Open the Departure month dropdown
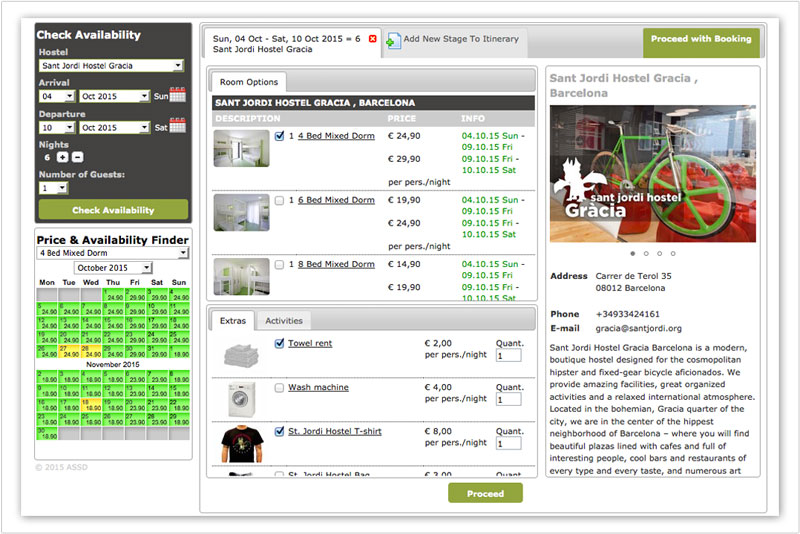The width and height of the screenshot is (800, 534). pyautogui.click(x=114, y=128)
